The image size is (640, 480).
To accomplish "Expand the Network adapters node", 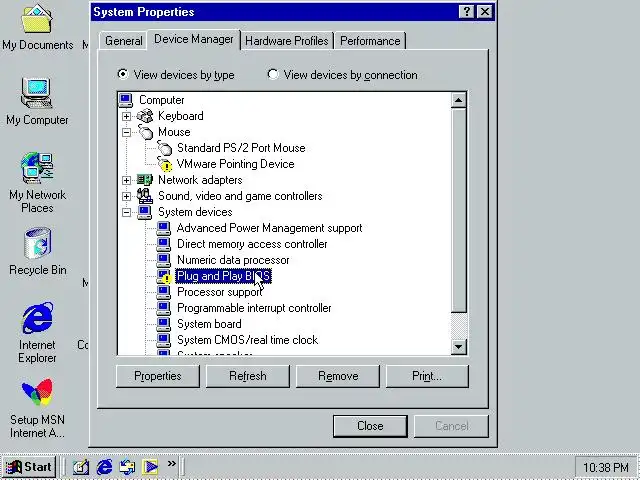I will (x=127, y=180).
